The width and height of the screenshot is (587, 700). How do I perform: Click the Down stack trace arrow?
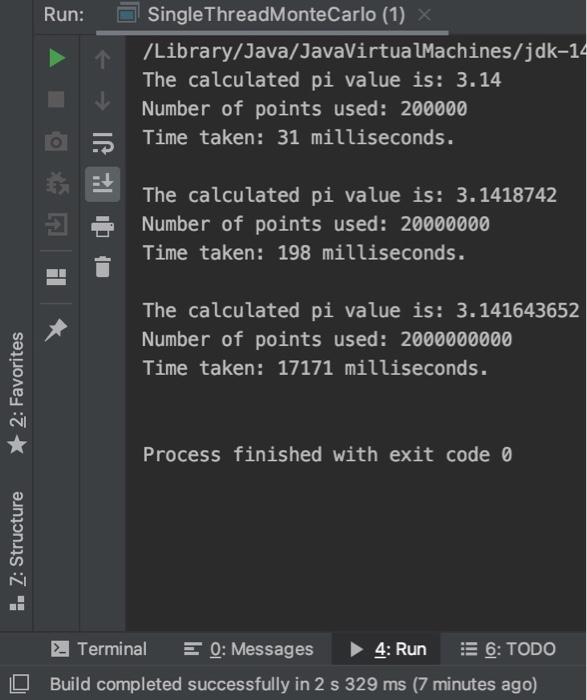click(x=103, y=100)
